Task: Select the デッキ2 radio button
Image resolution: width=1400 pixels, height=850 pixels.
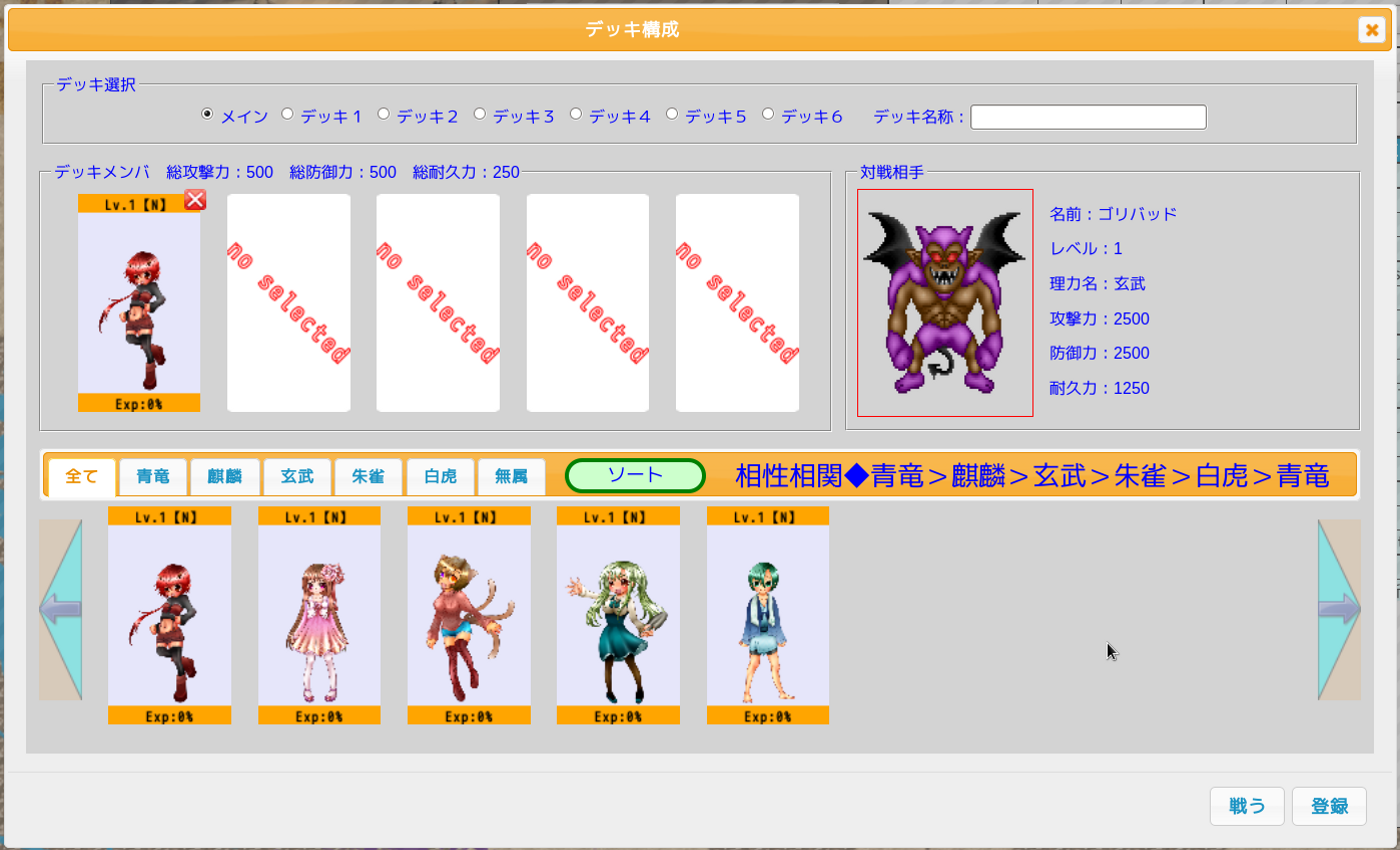Action: [383, 114]
